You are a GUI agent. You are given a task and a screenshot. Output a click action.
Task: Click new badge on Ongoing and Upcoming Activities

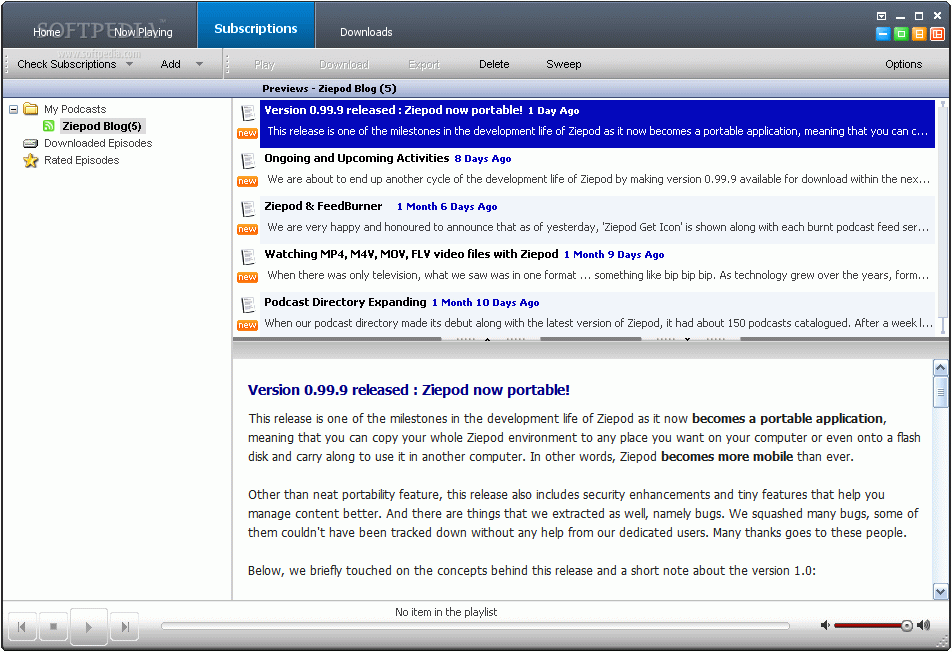pos(248,182)
